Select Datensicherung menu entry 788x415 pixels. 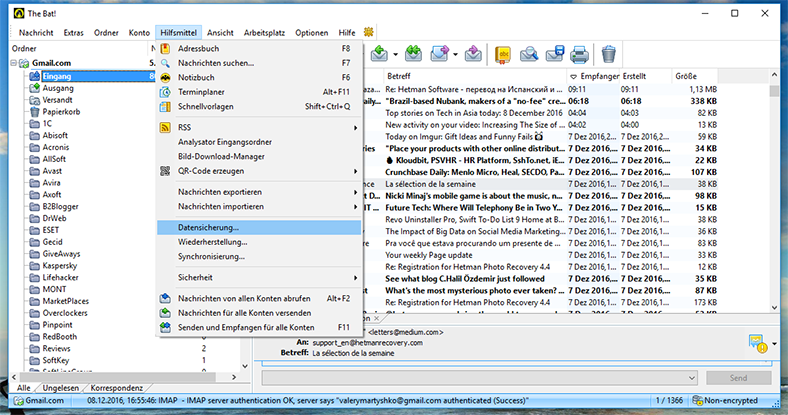[x=259, y=228]
